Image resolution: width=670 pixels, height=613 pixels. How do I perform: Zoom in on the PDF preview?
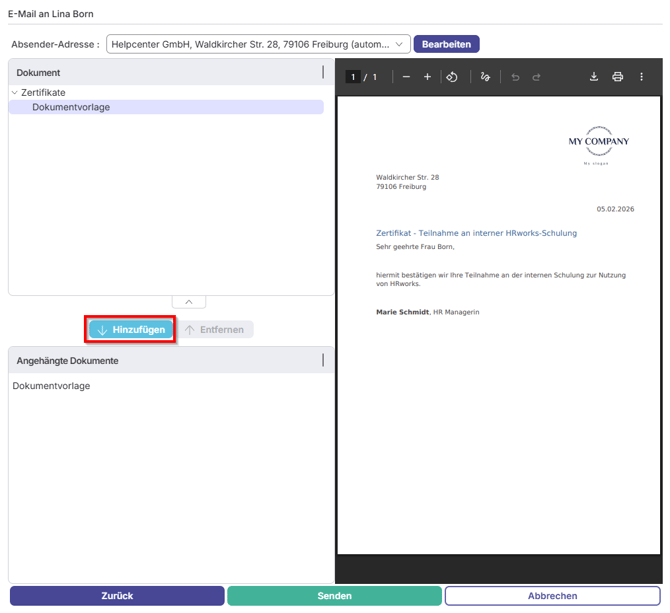pos(427,77)
